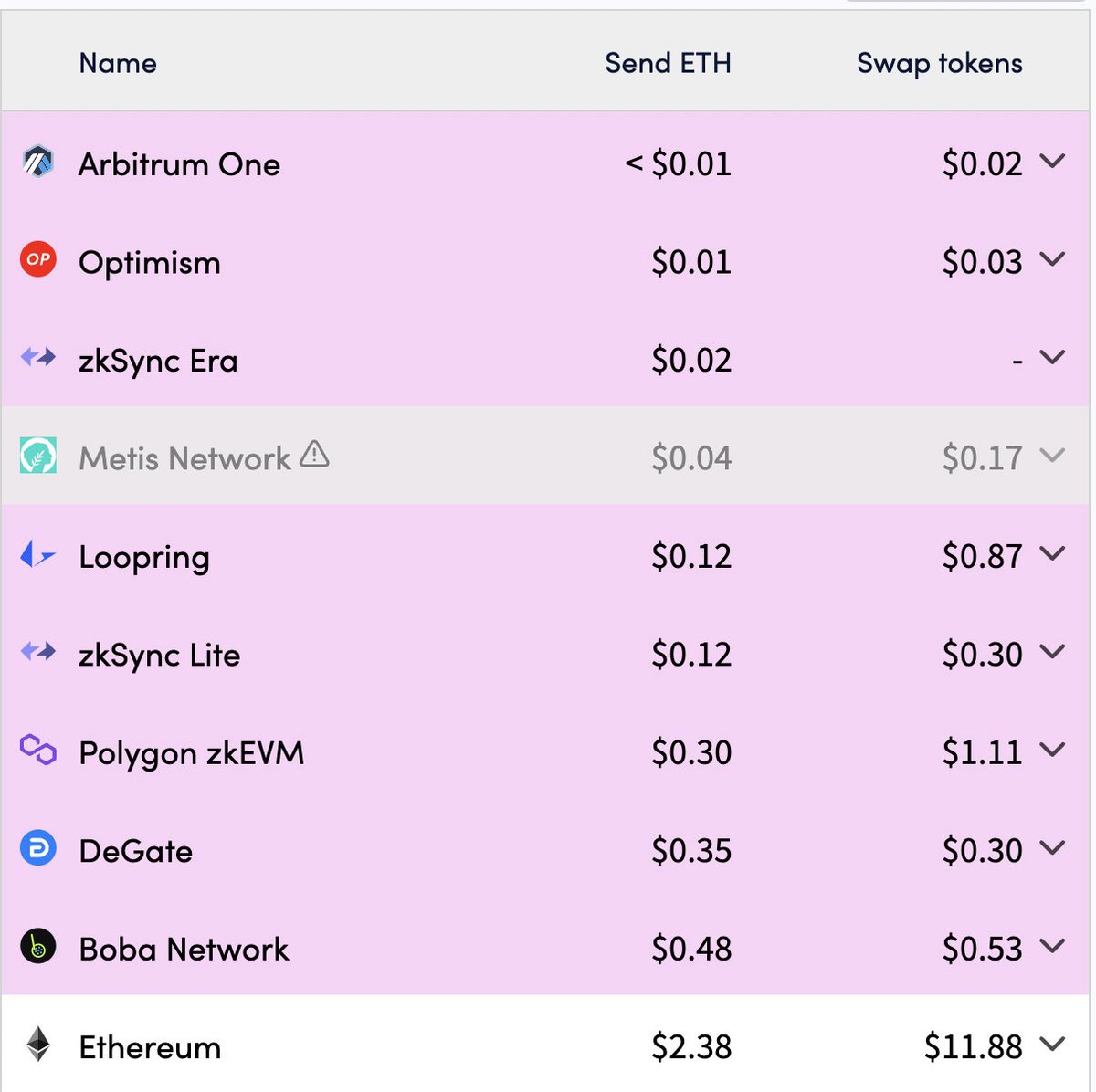Click the red Optimism OP icon

coord(38,260)
